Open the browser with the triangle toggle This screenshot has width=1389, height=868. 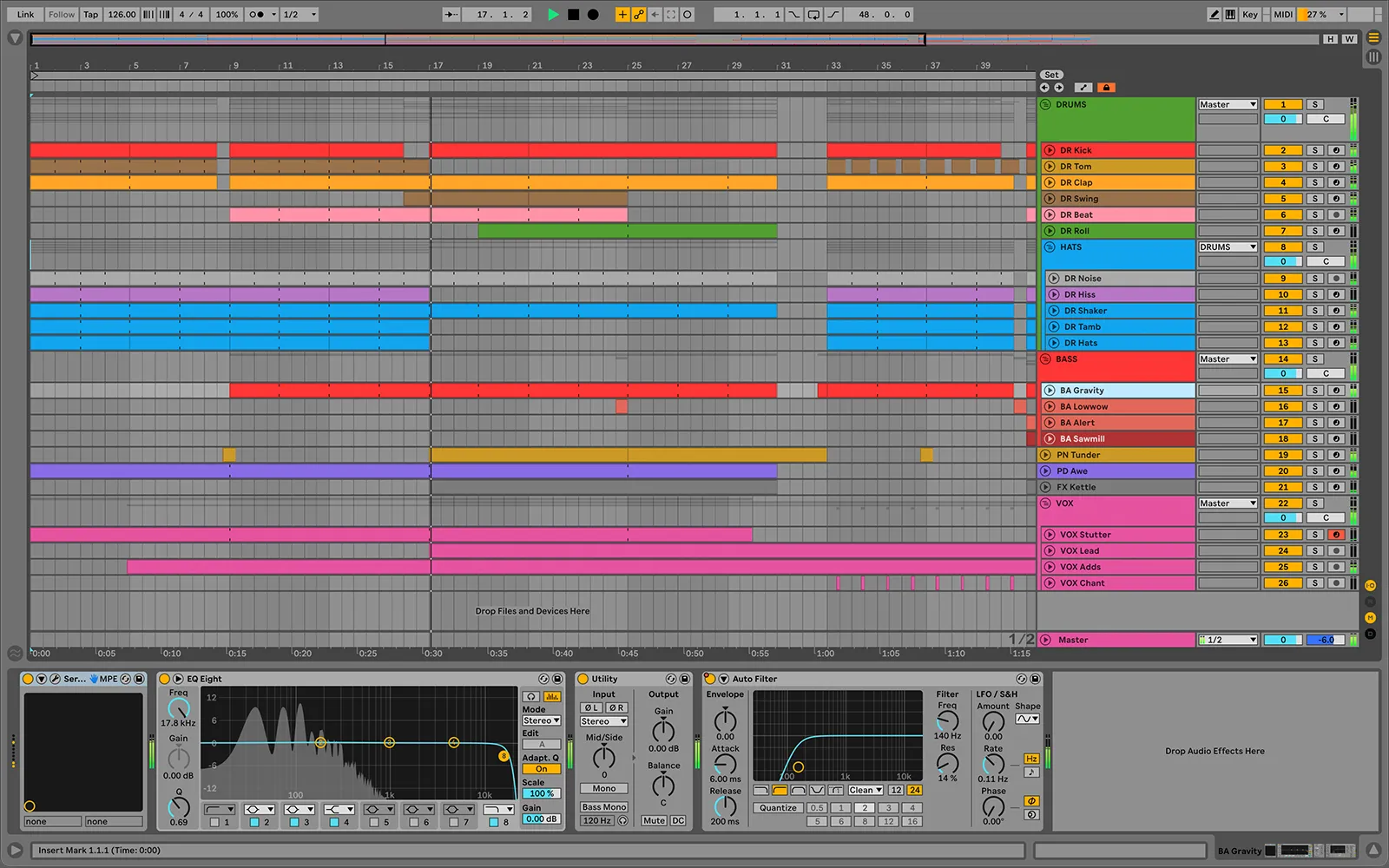coord(15,38)
